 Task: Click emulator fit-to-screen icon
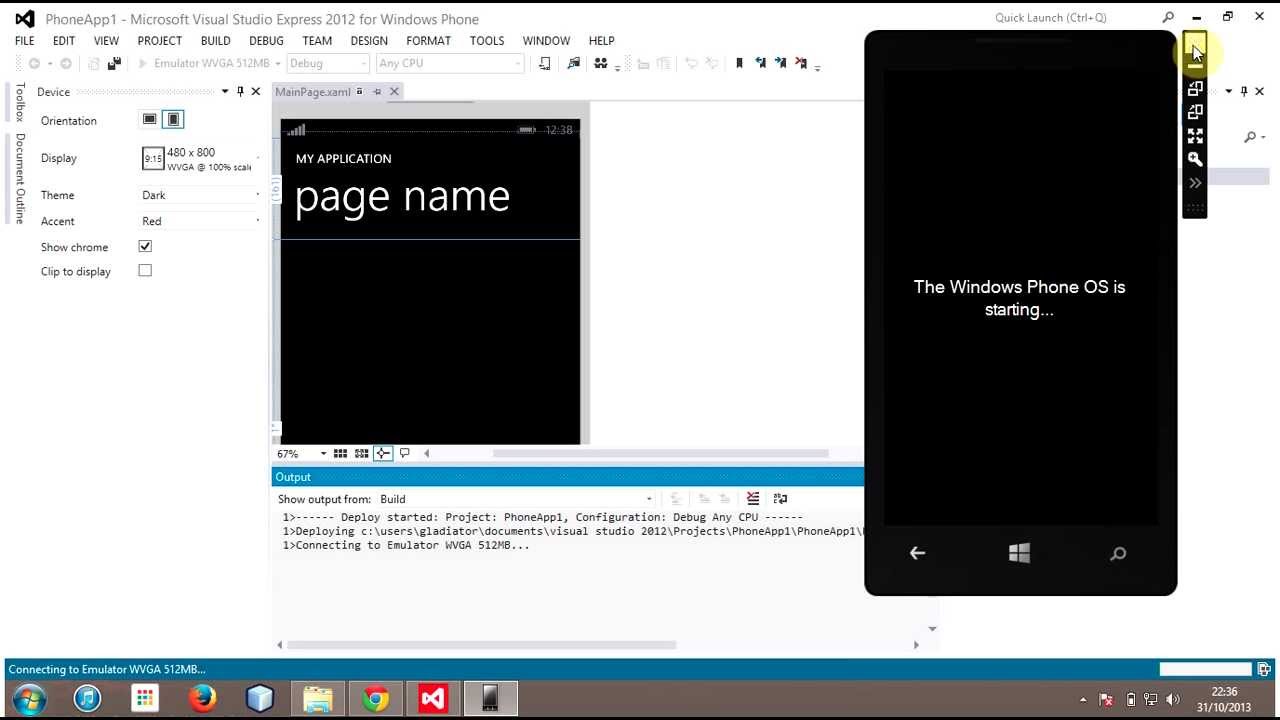pyautogui.click(x=1195, y=136)
